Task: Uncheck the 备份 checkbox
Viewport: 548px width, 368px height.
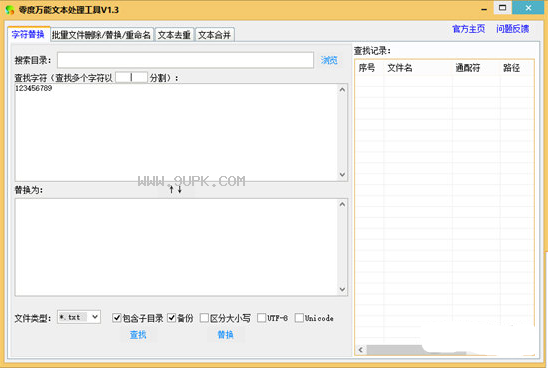Action: coord(171,318)
